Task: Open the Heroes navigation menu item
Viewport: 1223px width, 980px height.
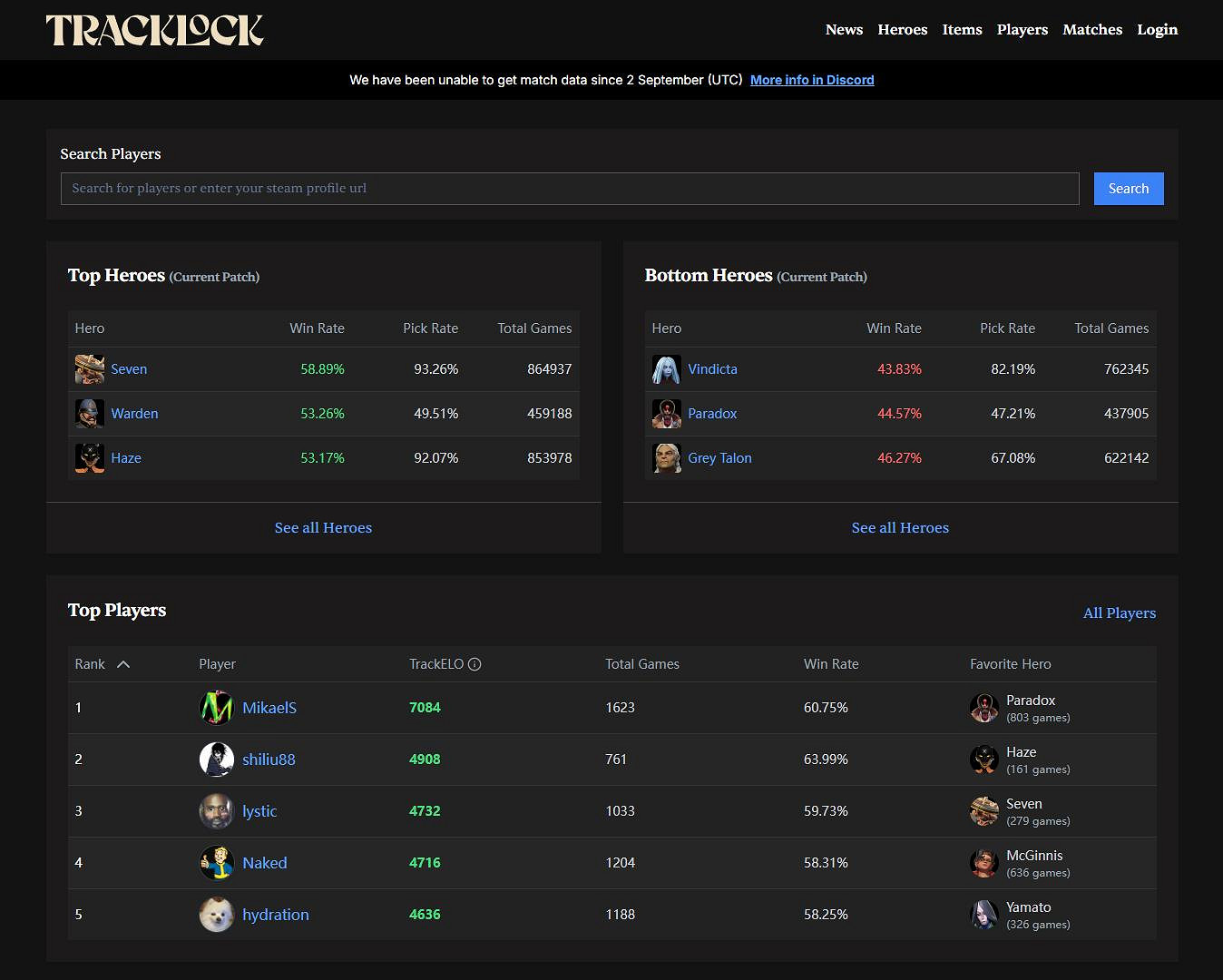Action: point(902,30)
